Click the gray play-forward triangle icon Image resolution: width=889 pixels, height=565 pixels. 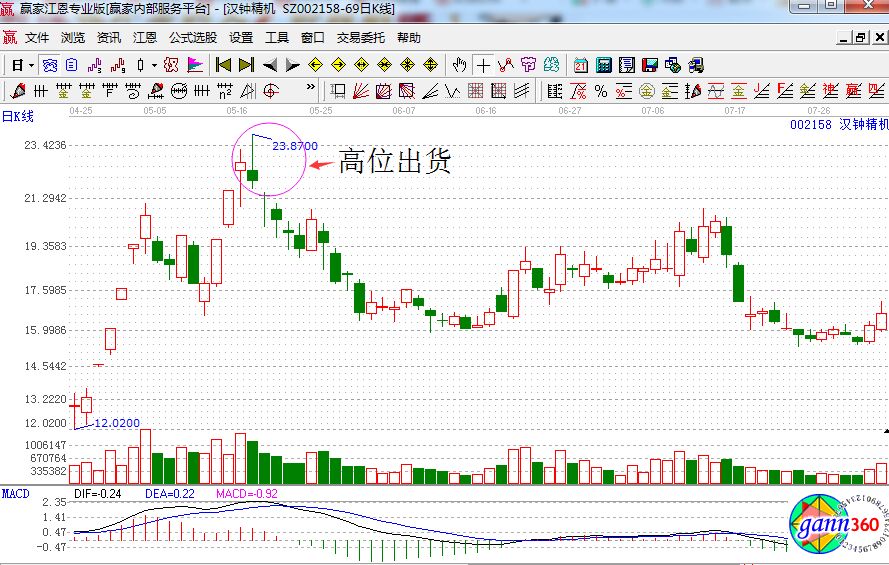click(x=293, y=65)
